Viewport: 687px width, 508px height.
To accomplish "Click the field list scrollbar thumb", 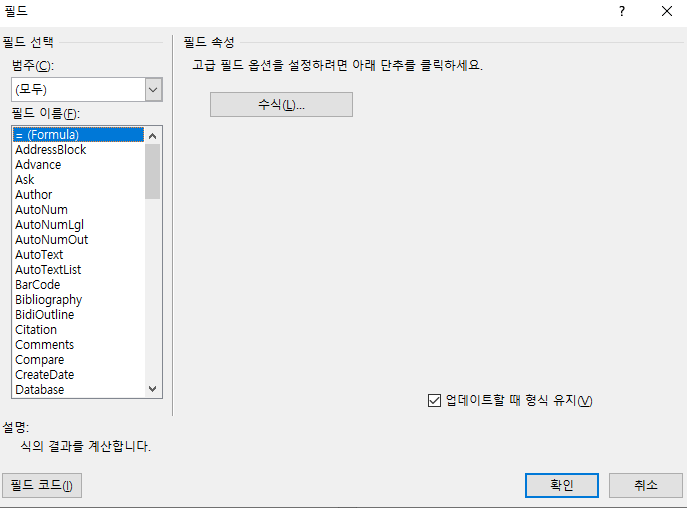I will pyautogui.click(x=152, y=171).
